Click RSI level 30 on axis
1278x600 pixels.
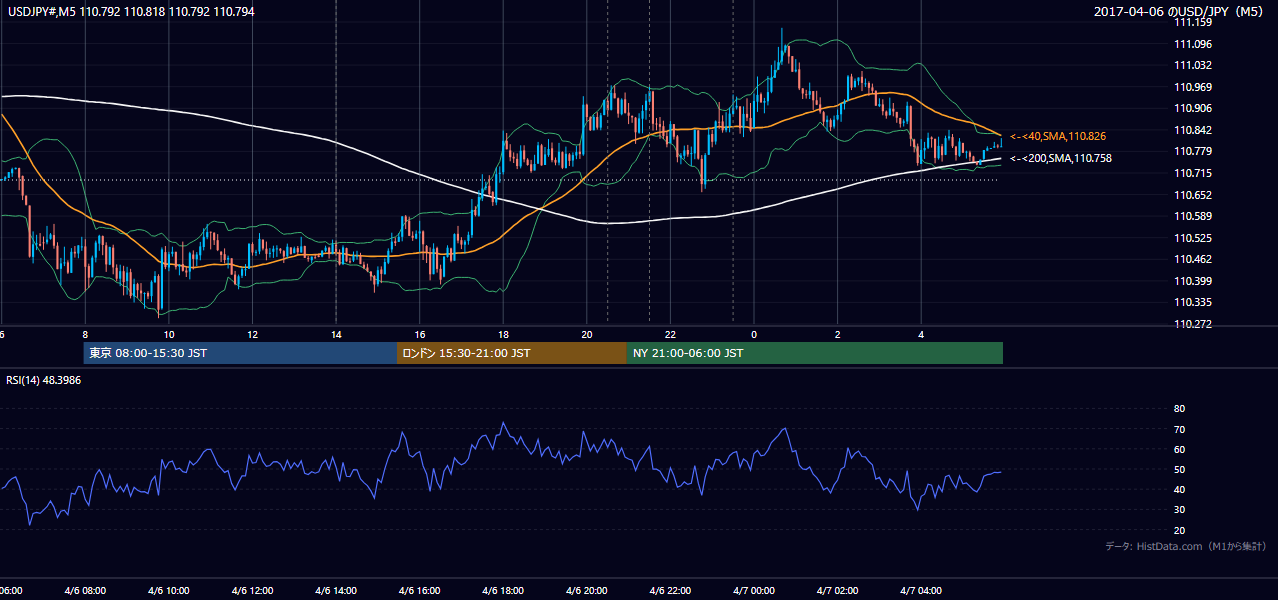pyautogui.click(x=1179, y=510)
